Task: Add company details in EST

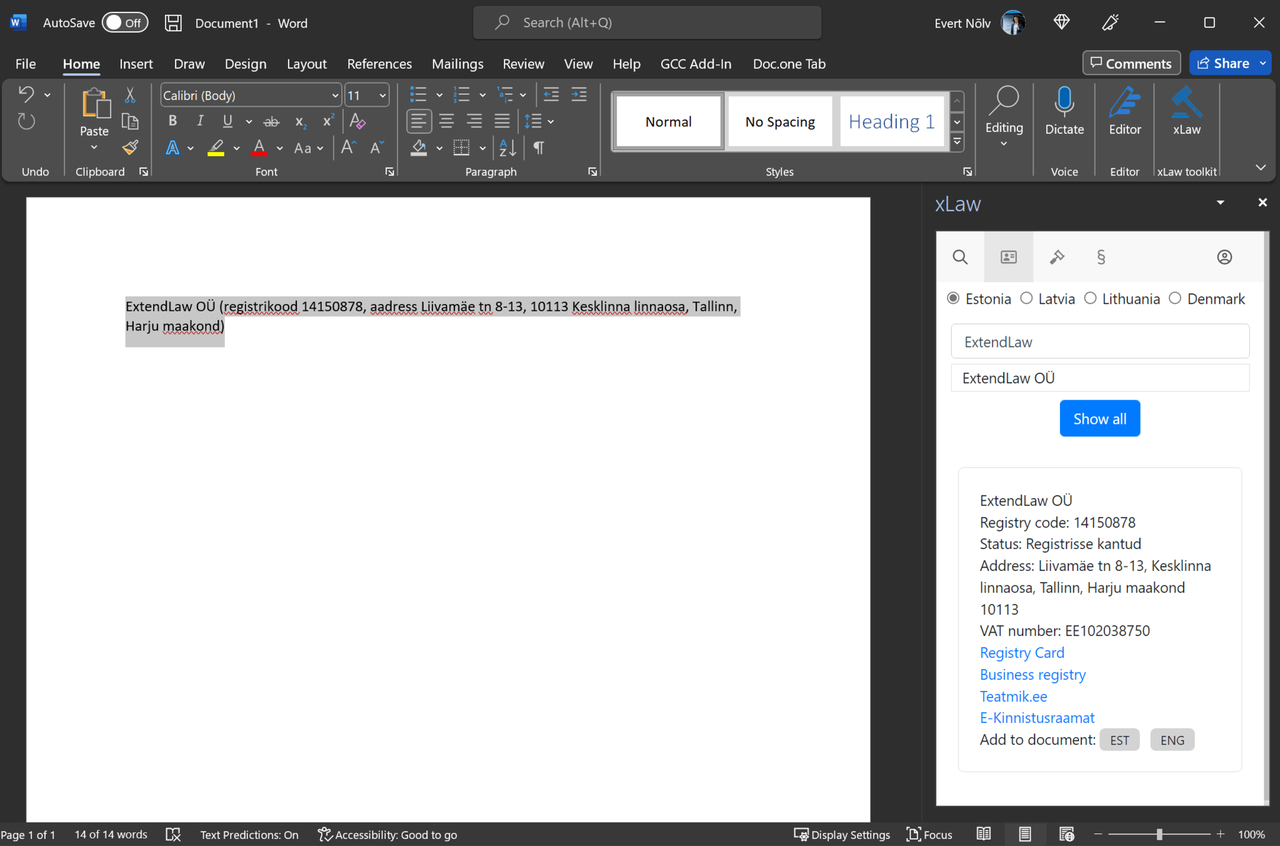Action: (x=1119, y=740)
